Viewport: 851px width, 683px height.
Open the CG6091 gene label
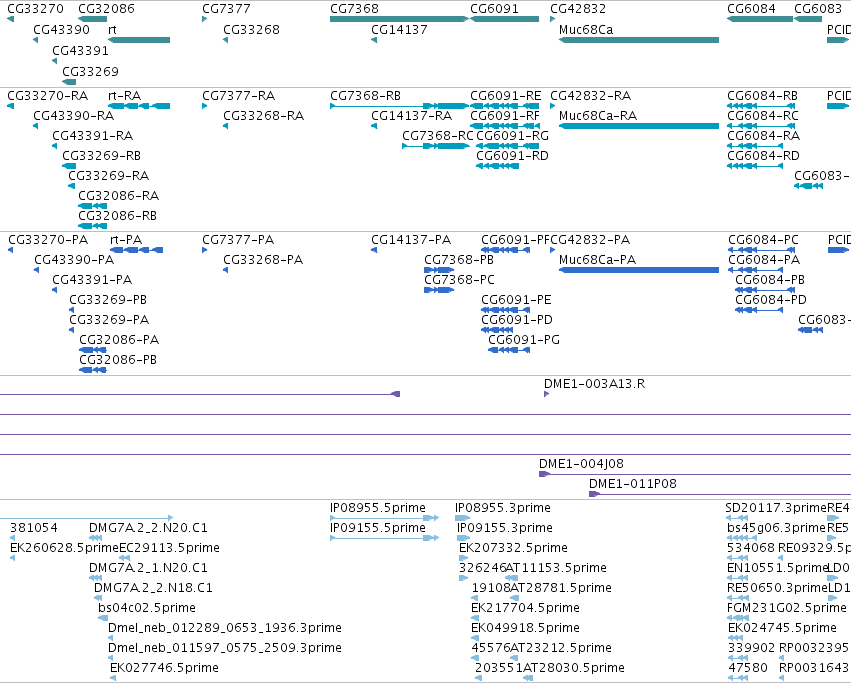[494, 9]
